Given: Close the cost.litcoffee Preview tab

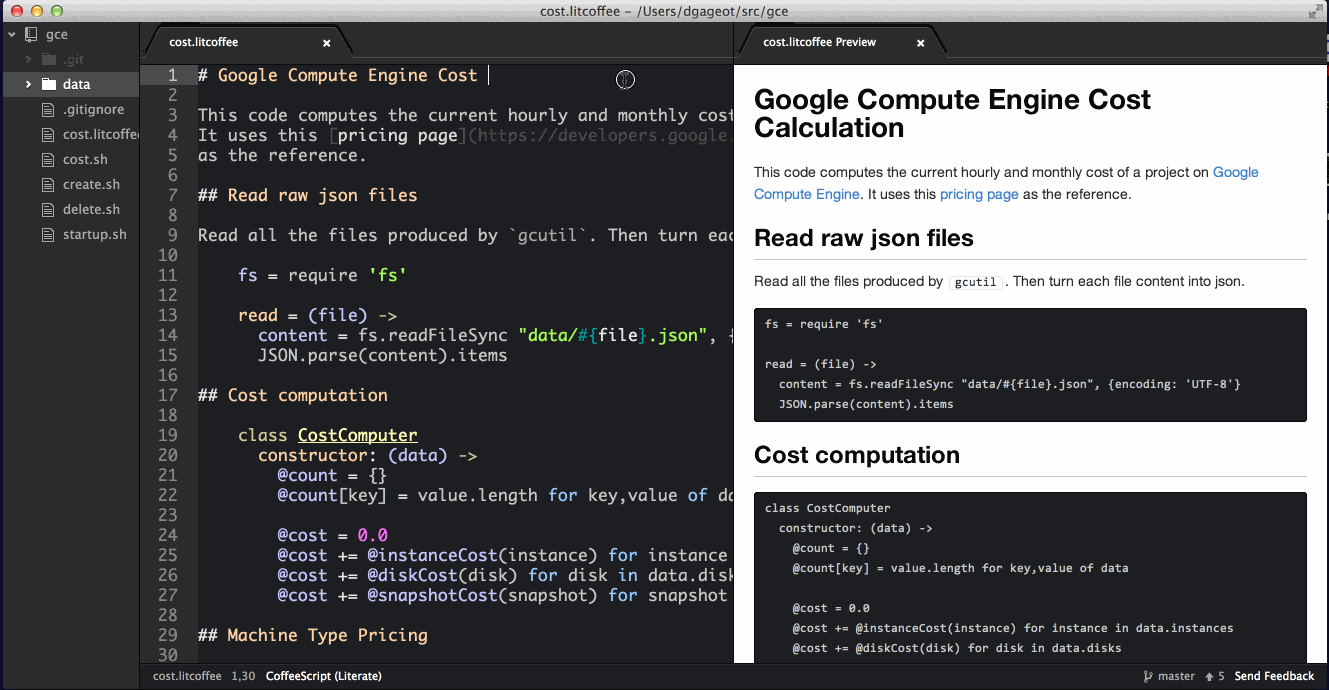Looking at the screenshot, I should [x=920, y=43].
